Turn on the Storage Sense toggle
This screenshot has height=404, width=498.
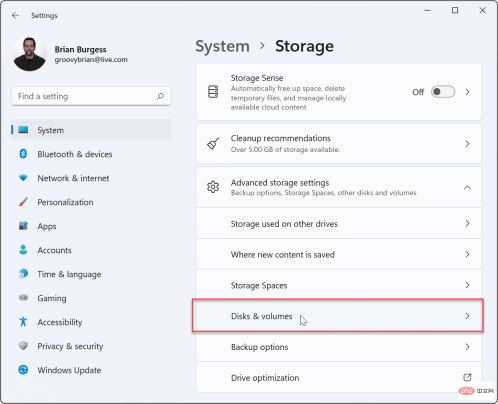click(443, 92)
